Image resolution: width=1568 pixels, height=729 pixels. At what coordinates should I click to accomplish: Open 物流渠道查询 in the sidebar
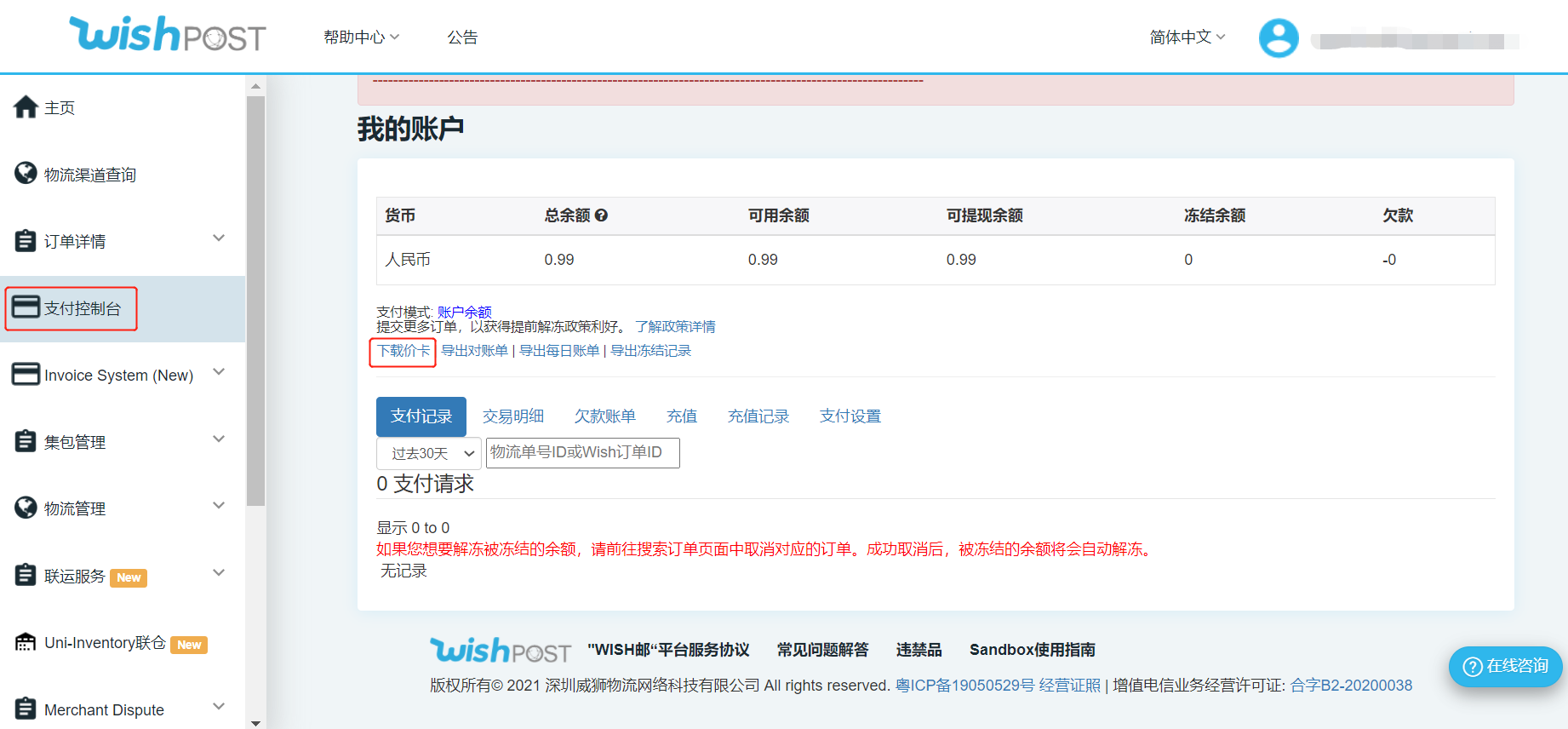tap(90, 175)
